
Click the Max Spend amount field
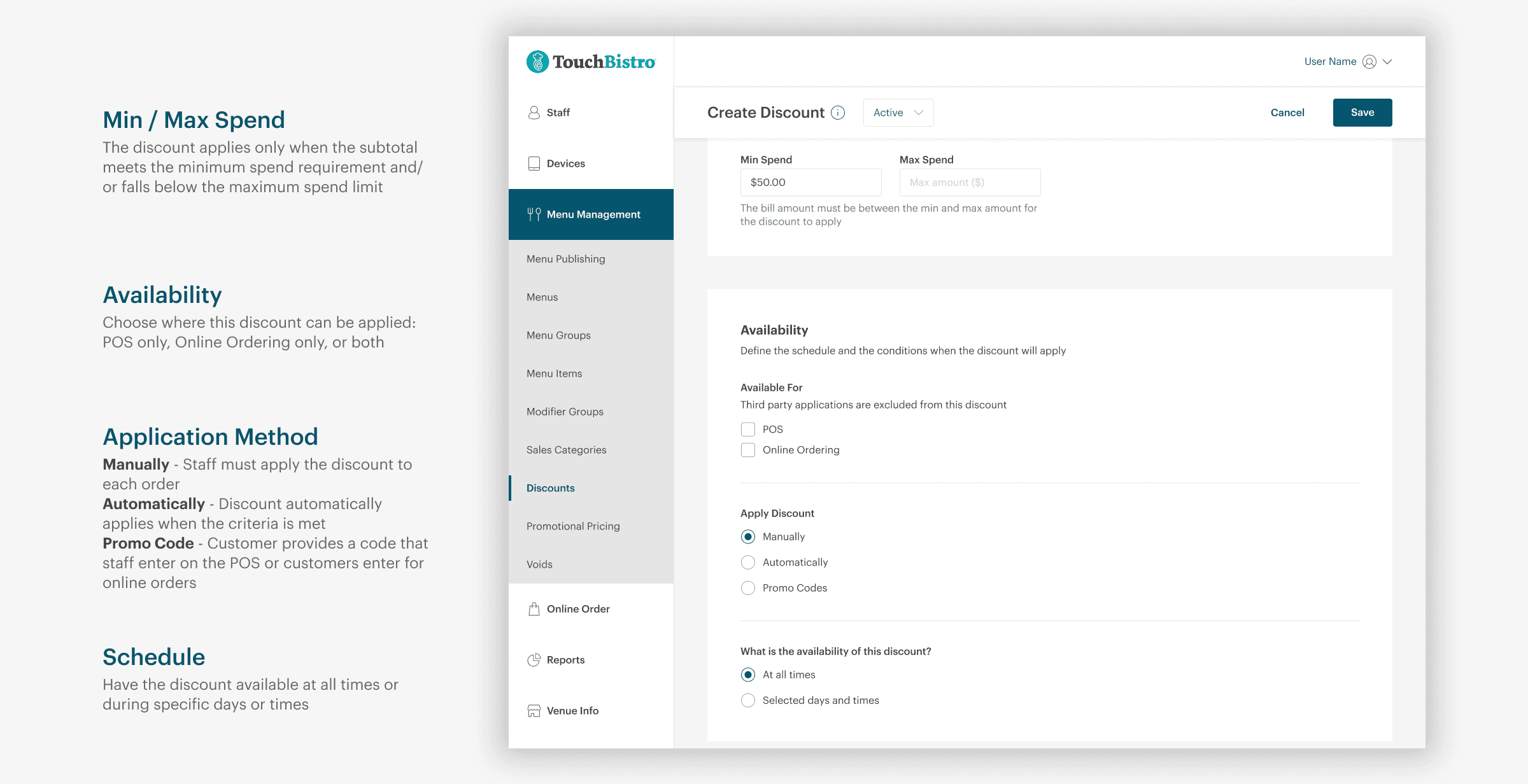click(x=970, y=183)
